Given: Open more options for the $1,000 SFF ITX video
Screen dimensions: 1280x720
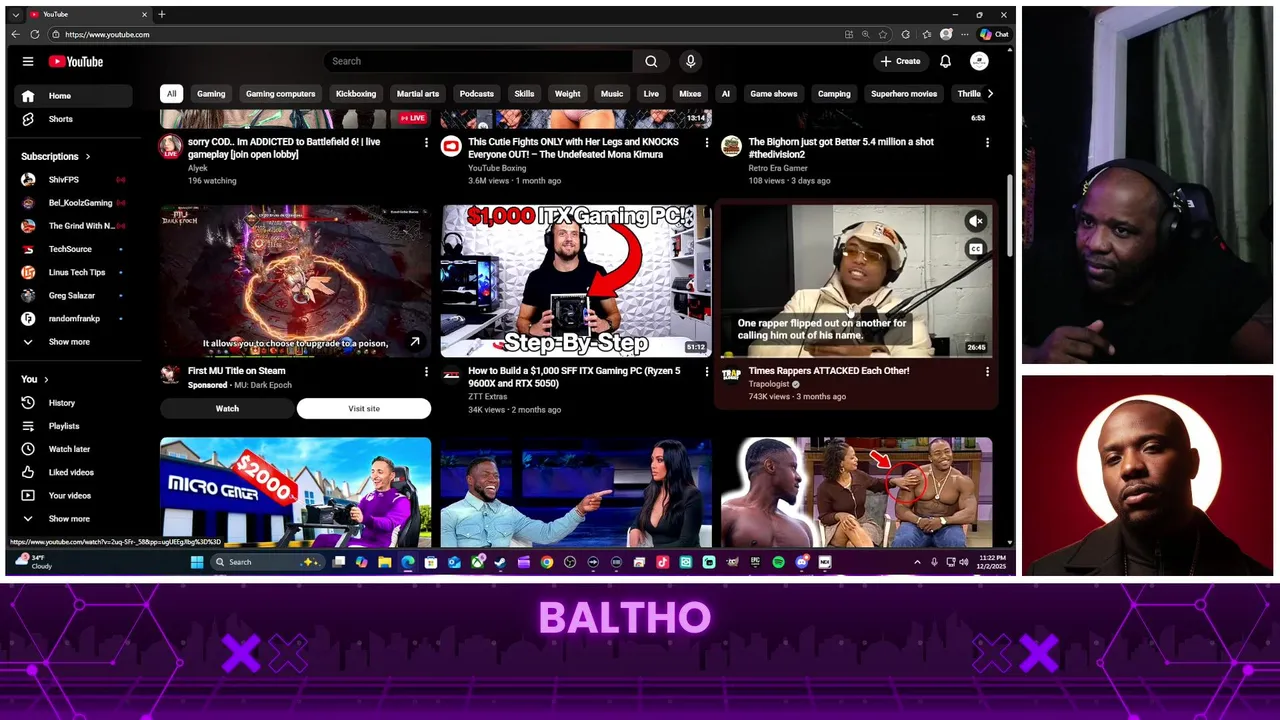Looking at the screenshot, I should pyautogui.click(x=706, y=371).
